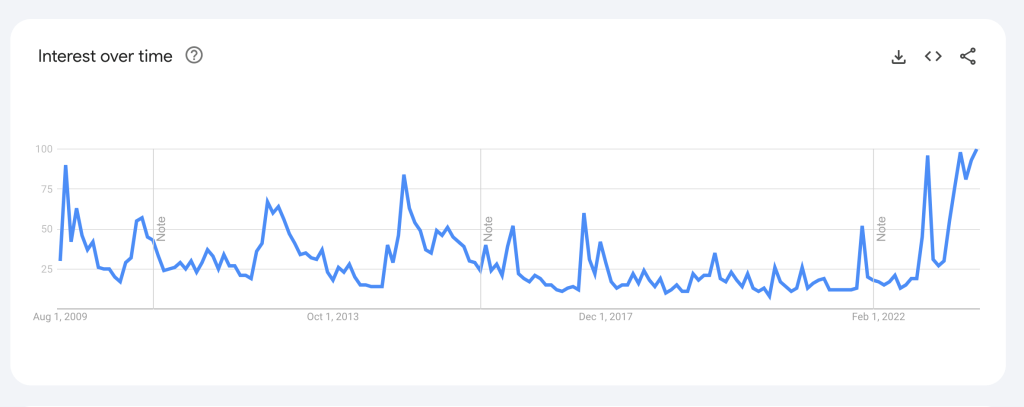Screen dimensions: 1024x407
Task: Click the 50 value on the y-axis
Action: (x=44, y=229)
